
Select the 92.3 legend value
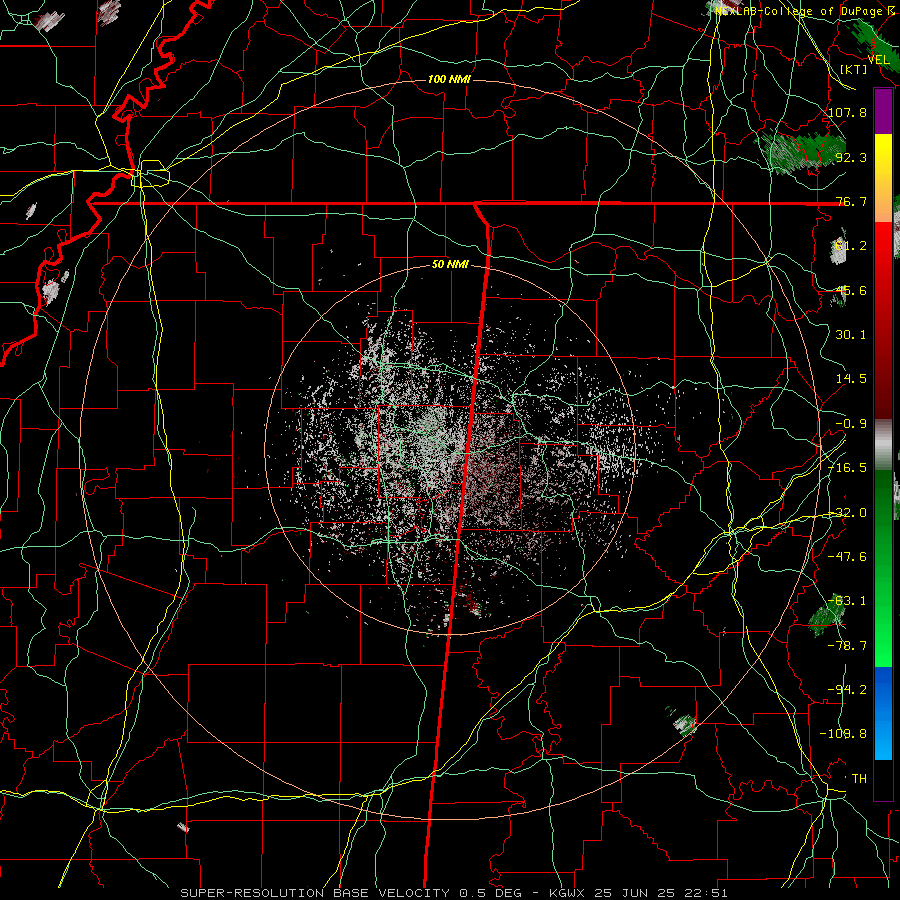[x=851, y=157]
